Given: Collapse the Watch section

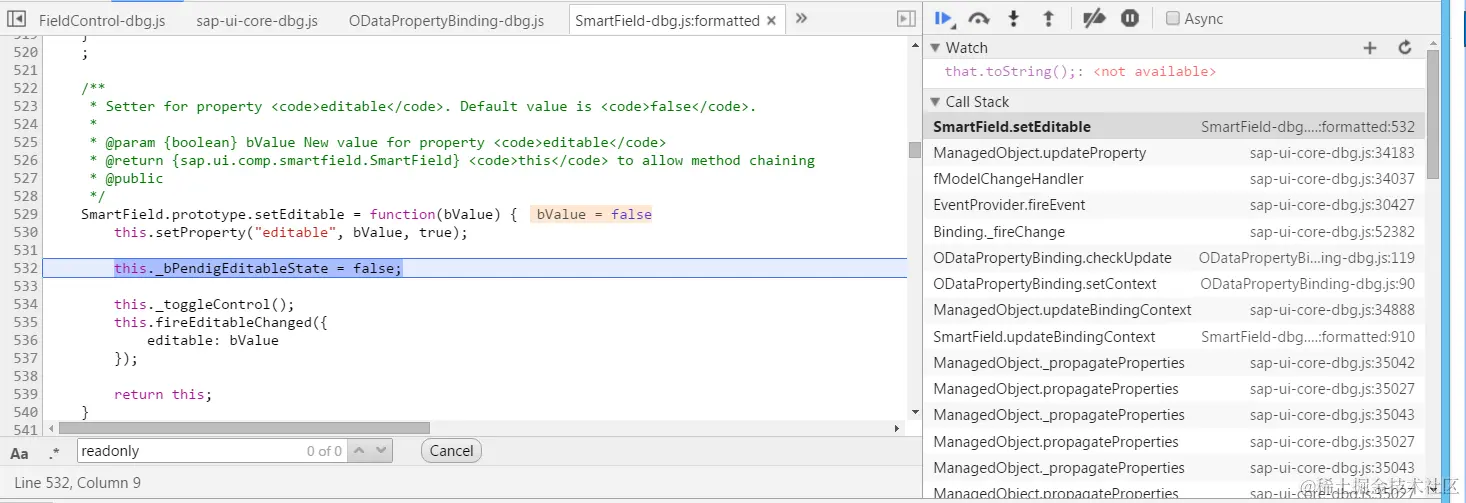Looking at the screenshot, I should pos(936,47).
